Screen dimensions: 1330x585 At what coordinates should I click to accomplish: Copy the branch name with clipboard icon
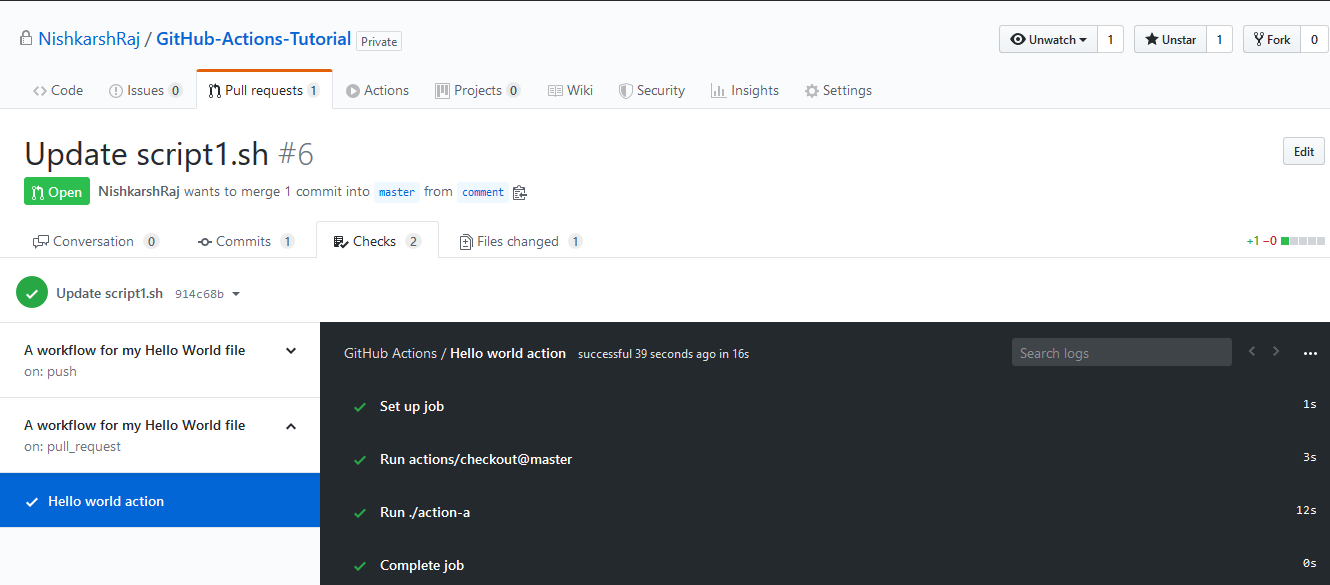[519, 192]
